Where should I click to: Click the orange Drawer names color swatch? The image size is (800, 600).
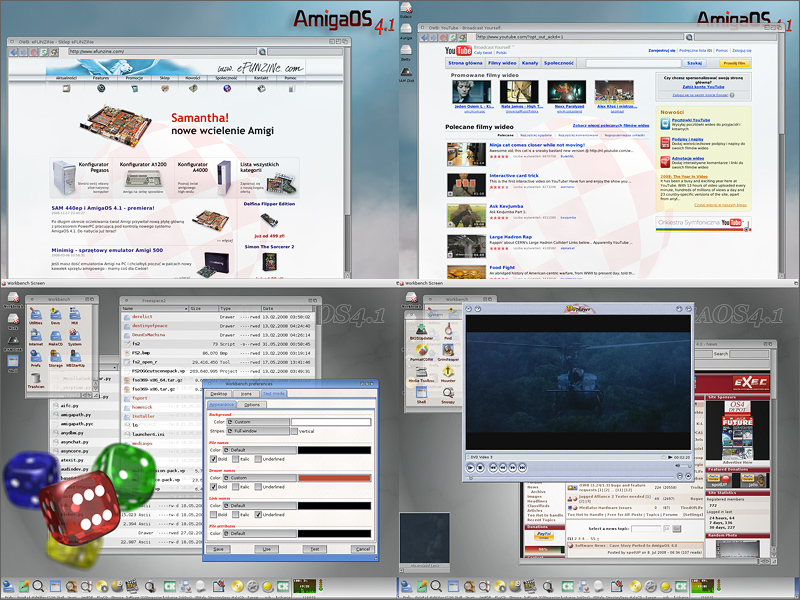point(334,478)
